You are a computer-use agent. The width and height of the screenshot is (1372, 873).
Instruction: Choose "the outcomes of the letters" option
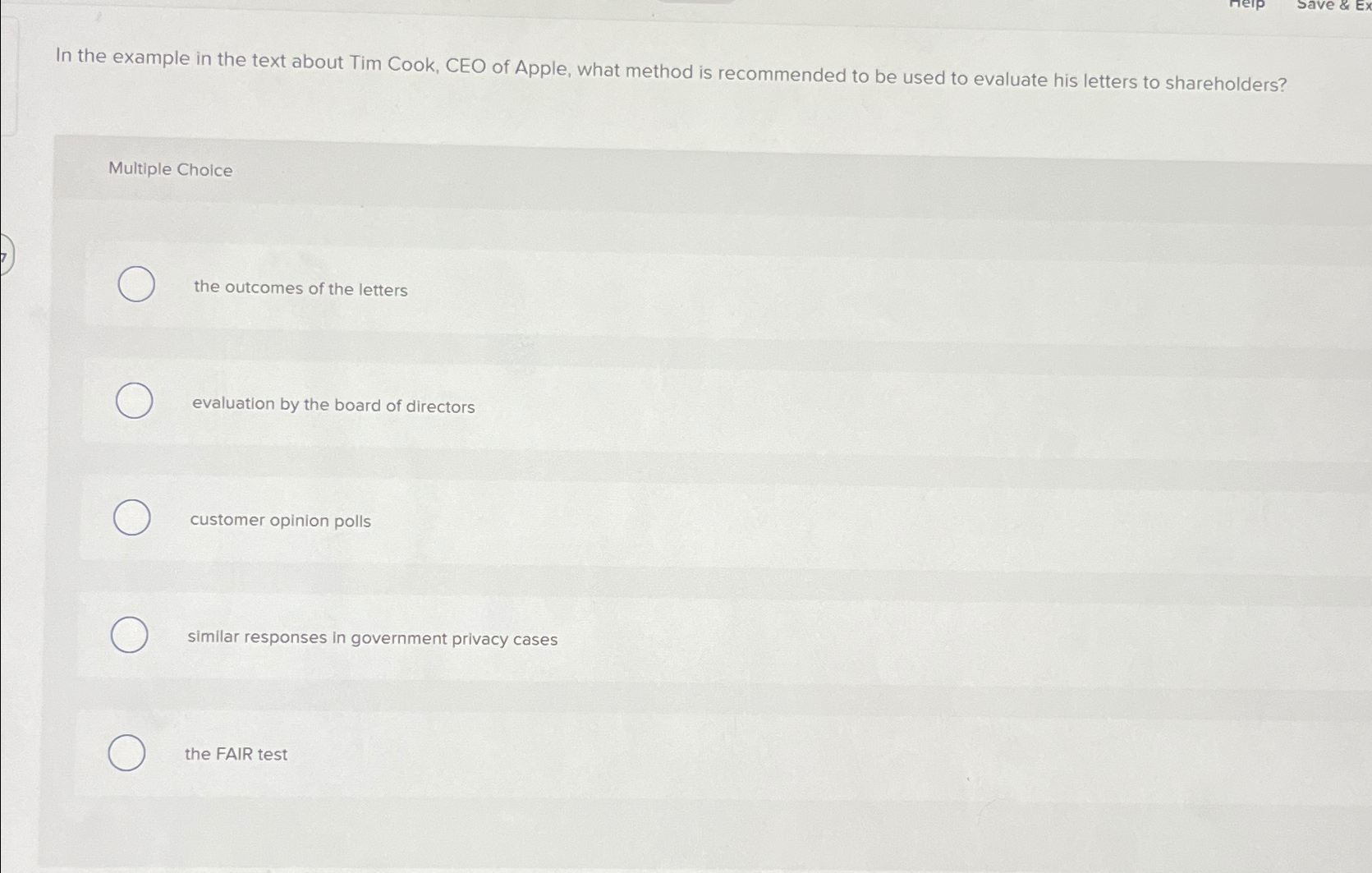click(136, 284)
